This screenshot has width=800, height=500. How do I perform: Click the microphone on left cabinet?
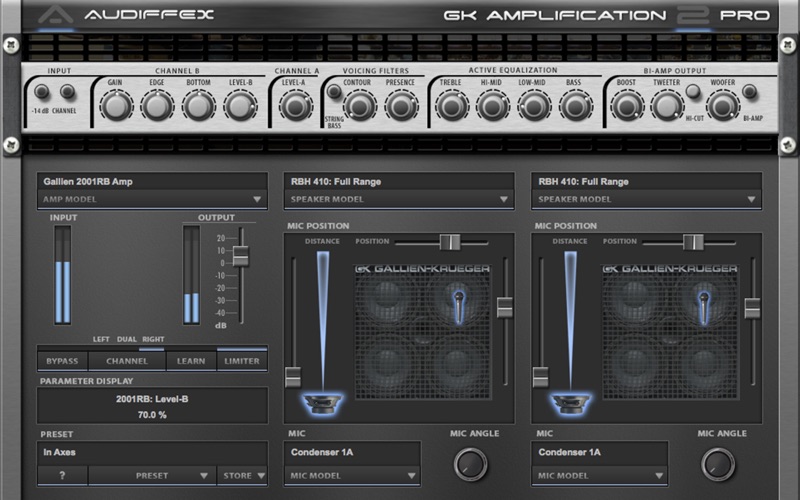[x=459, y=308]
